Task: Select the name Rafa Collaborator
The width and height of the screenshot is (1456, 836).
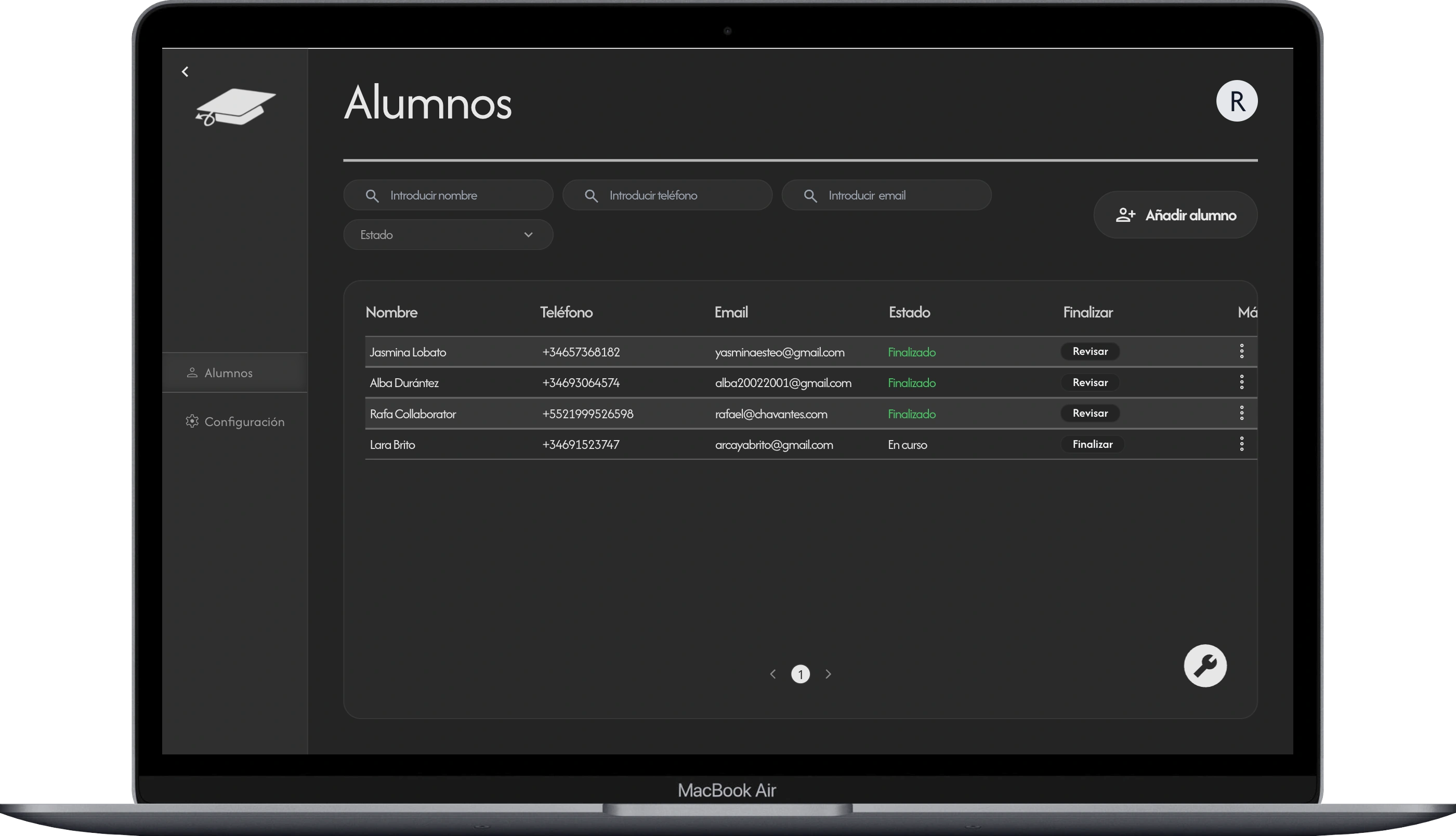Action: tap(412, 414)
